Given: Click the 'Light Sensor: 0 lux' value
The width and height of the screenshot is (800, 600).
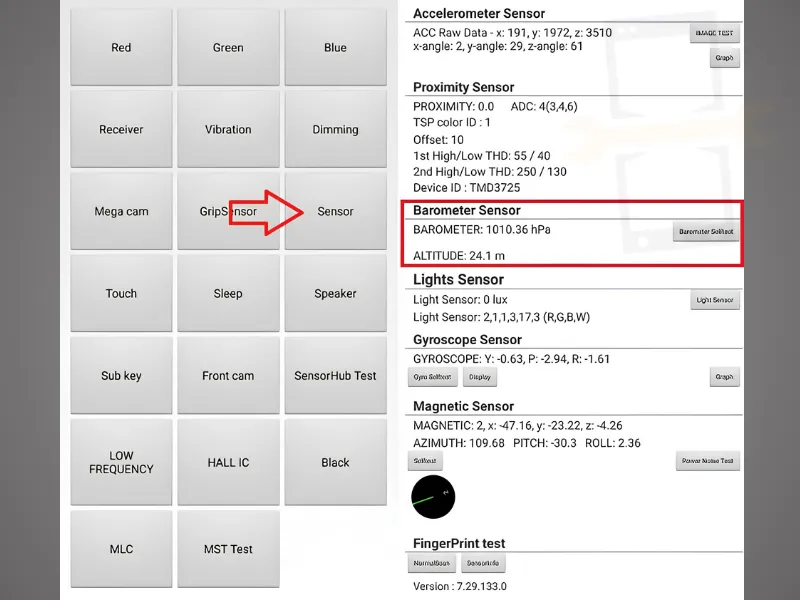Looking at the screenshot, I should (460, 299).
